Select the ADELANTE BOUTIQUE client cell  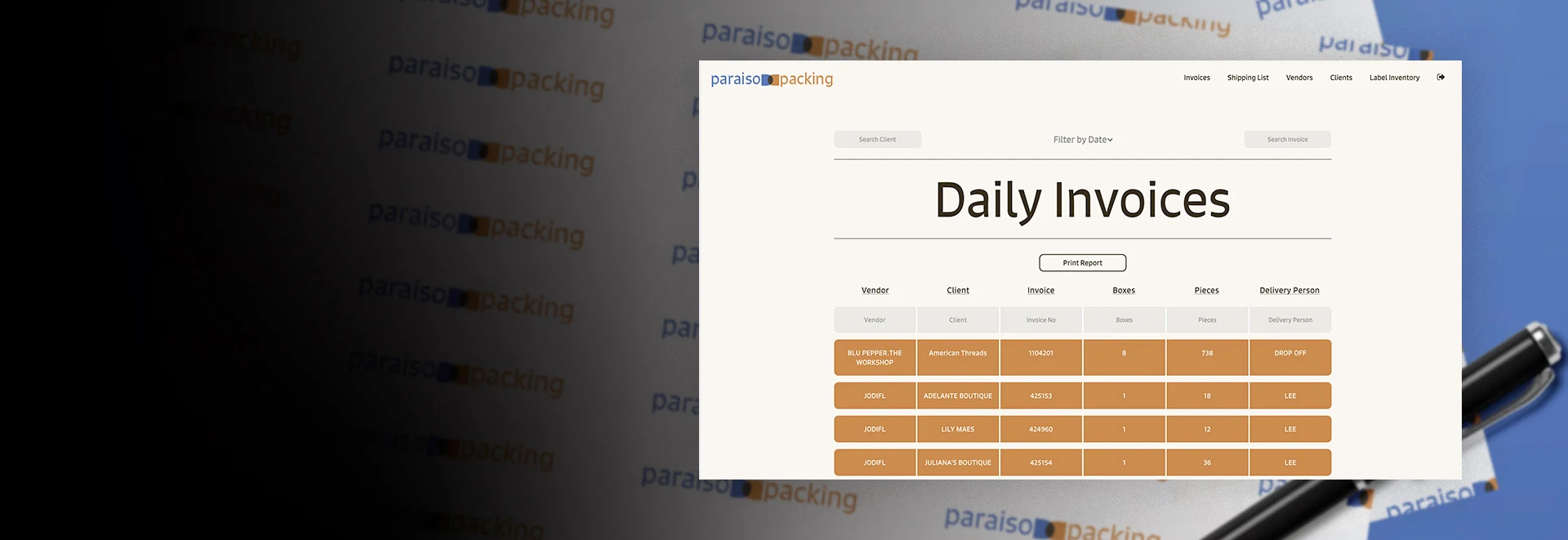958,396
